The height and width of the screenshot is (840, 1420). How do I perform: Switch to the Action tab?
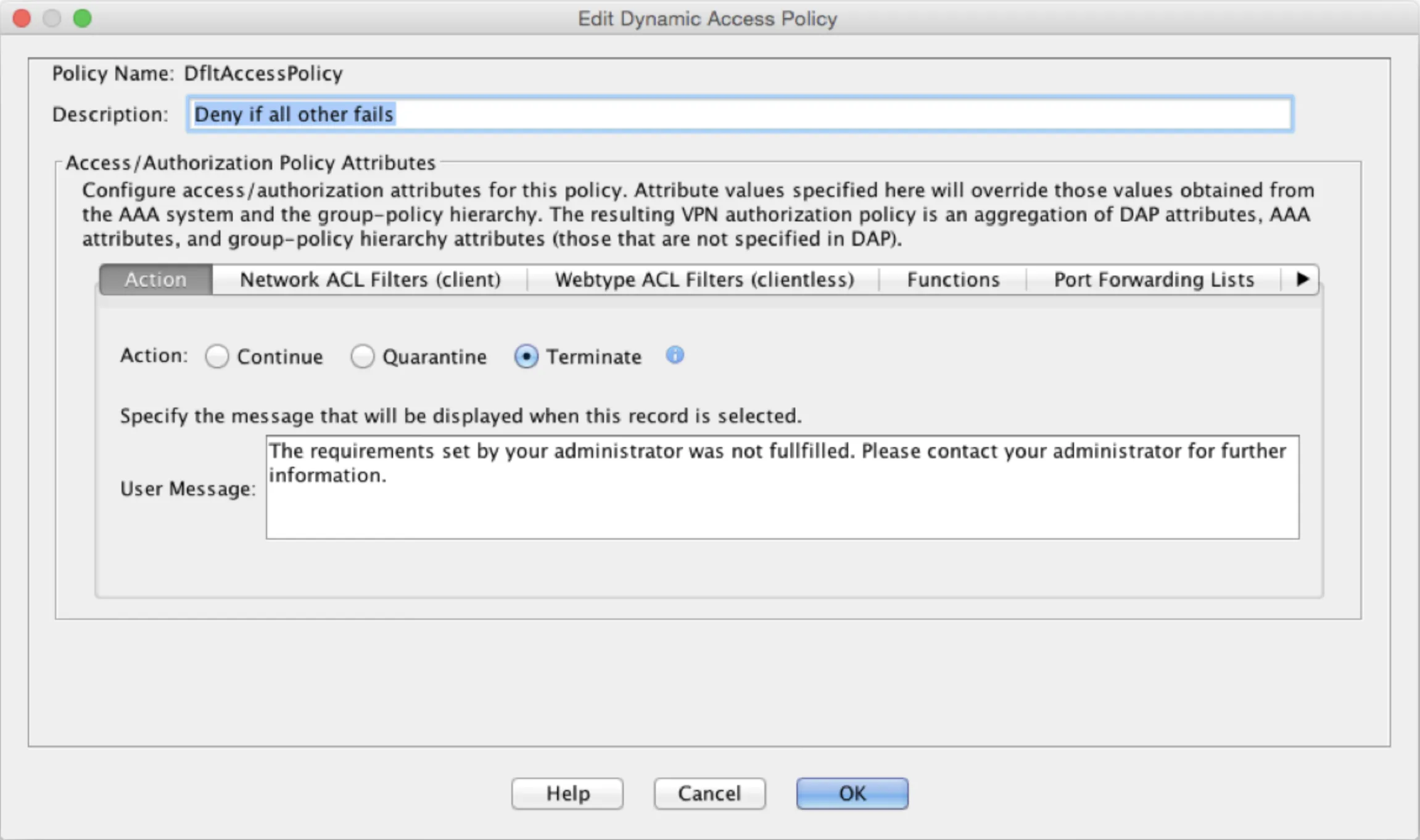(155, 279)
